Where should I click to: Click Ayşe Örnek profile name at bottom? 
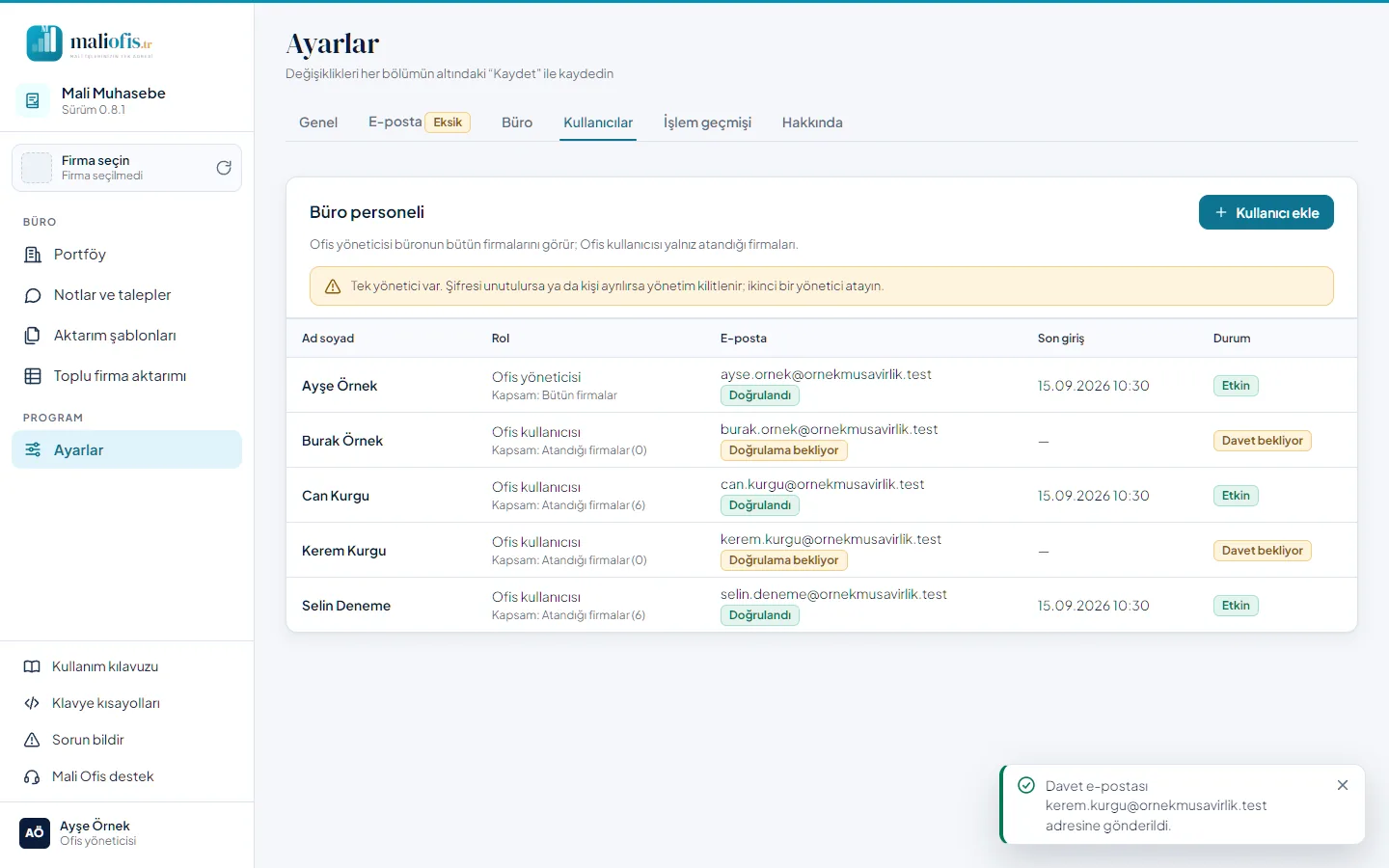point(95,826)
